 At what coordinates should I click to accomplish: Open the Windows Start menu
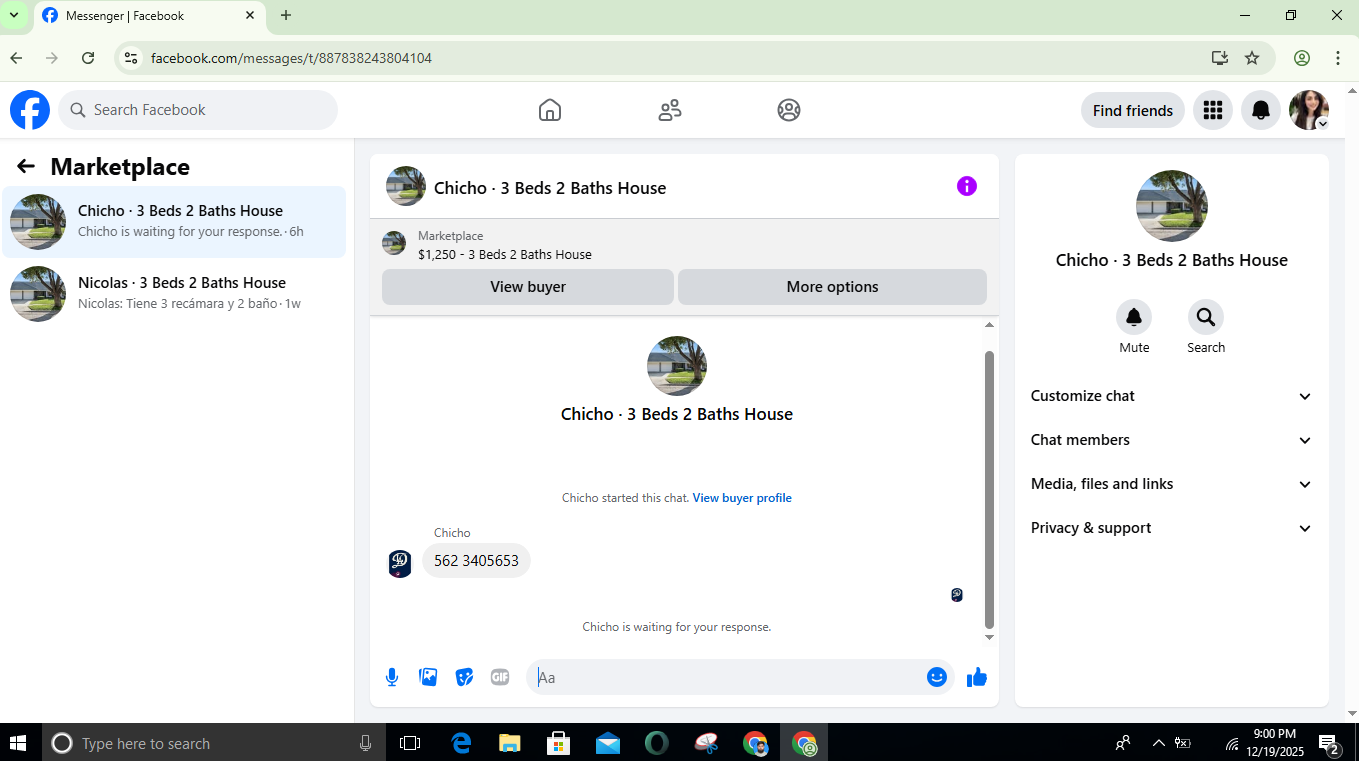pos(18,743)
